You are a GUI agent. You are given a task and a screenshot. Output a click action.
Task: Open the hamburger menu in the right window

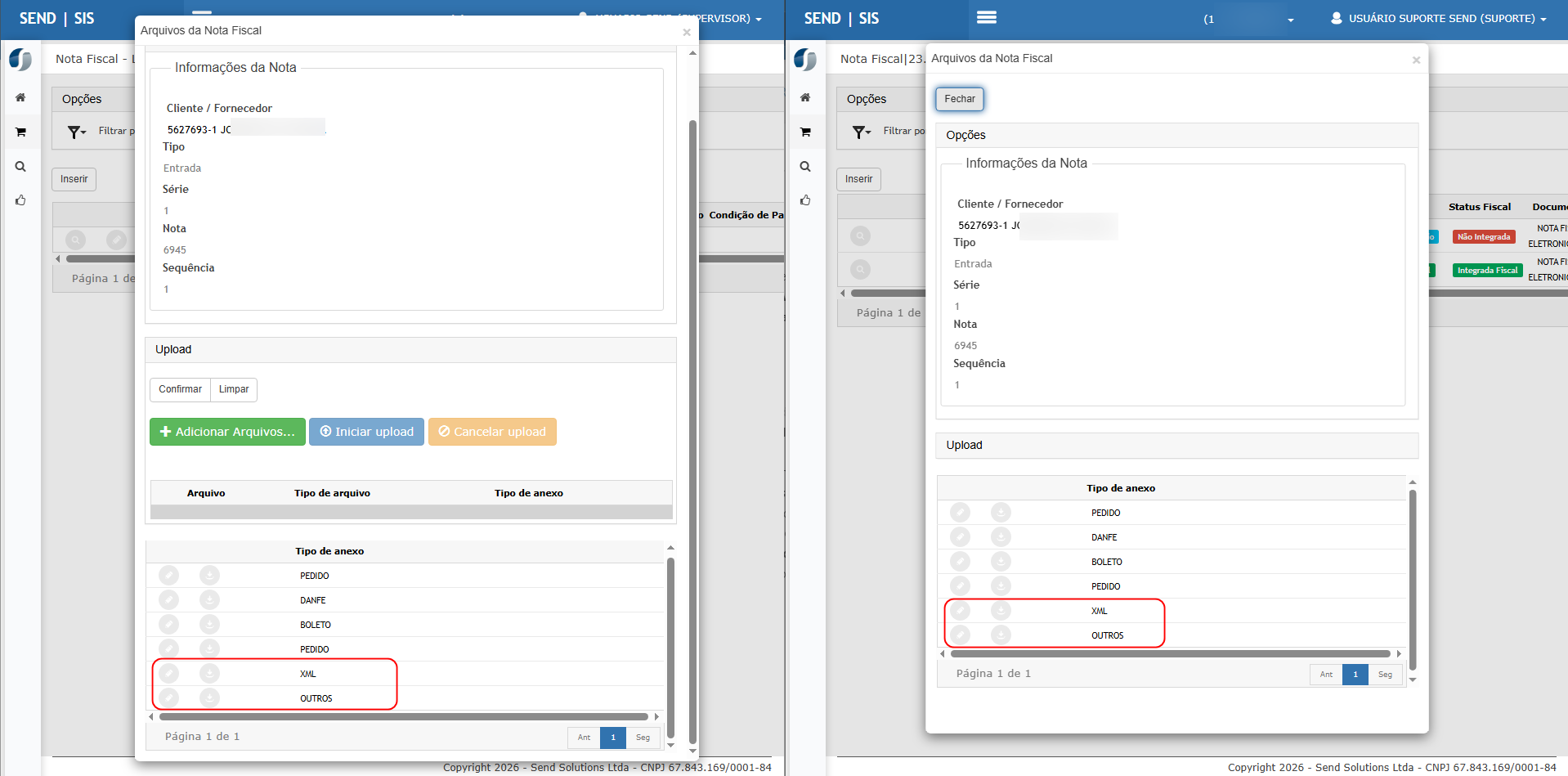click(986, 18)
